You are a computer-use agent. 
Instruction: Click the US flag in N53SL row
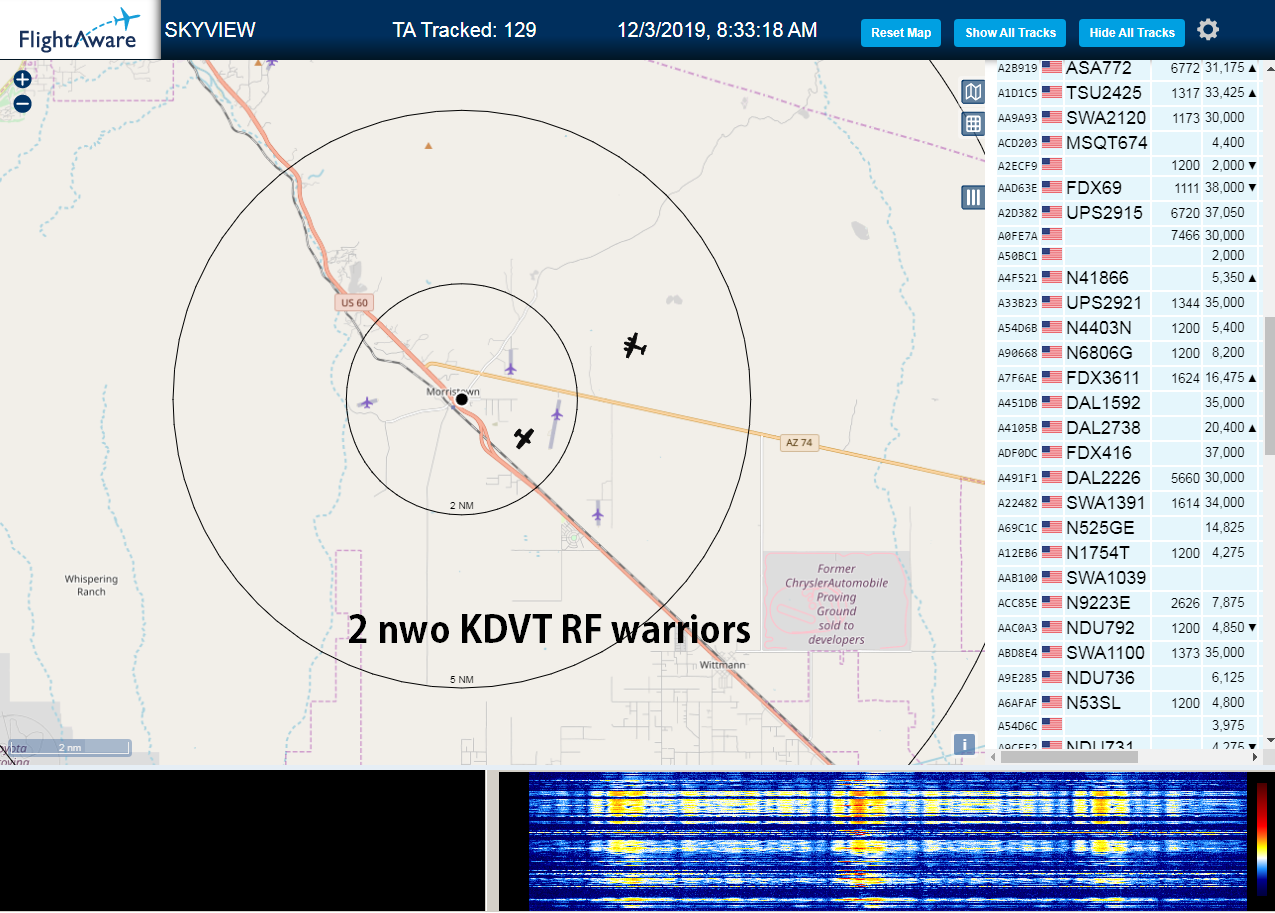(1051, 702)
